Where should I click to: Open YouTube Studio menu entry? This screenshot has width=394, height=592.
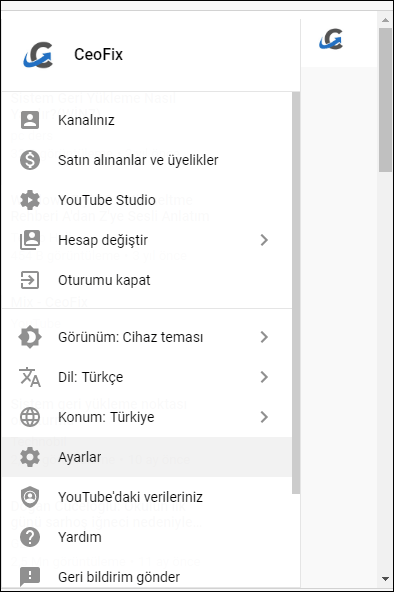(x=147, y=200)
